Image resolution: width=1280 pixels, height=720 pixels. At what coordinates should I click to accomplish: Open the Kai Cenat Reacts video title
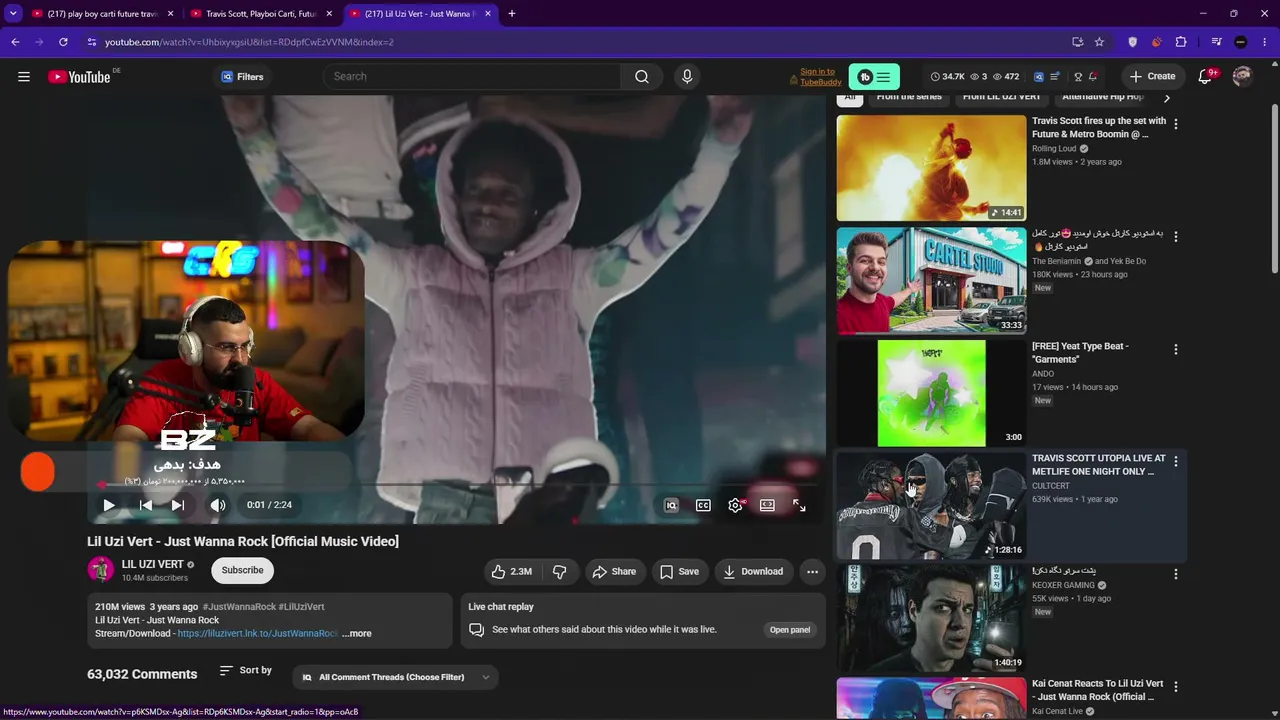[x=1098, y=690]
